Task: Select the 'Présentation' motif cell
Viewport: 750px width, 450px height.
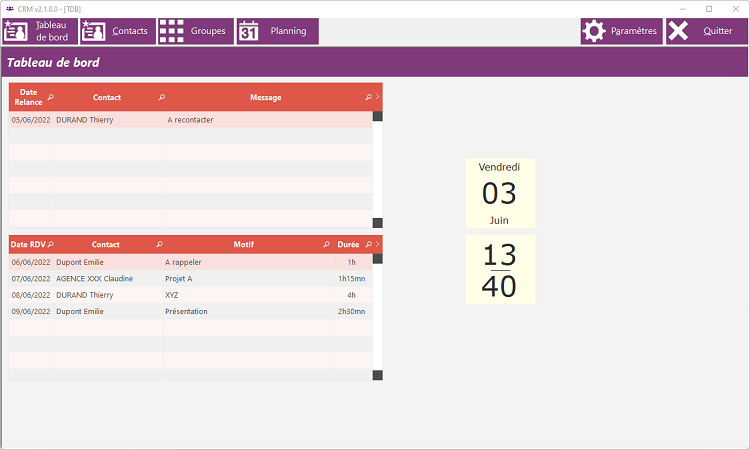Action: coord(247,311)
